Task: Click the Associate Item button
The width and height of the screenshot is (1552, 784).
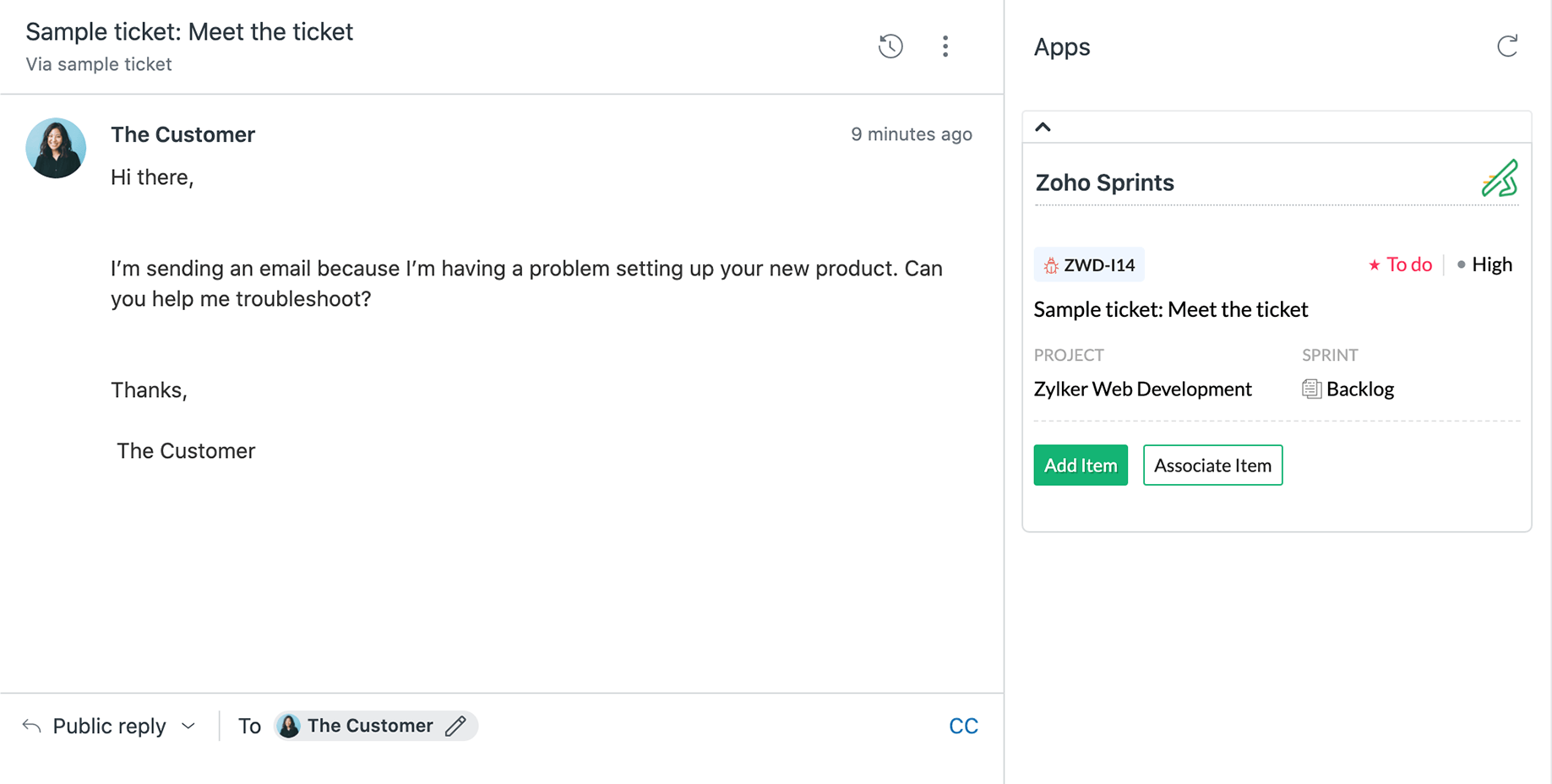Action: (x=1212, y=465)
